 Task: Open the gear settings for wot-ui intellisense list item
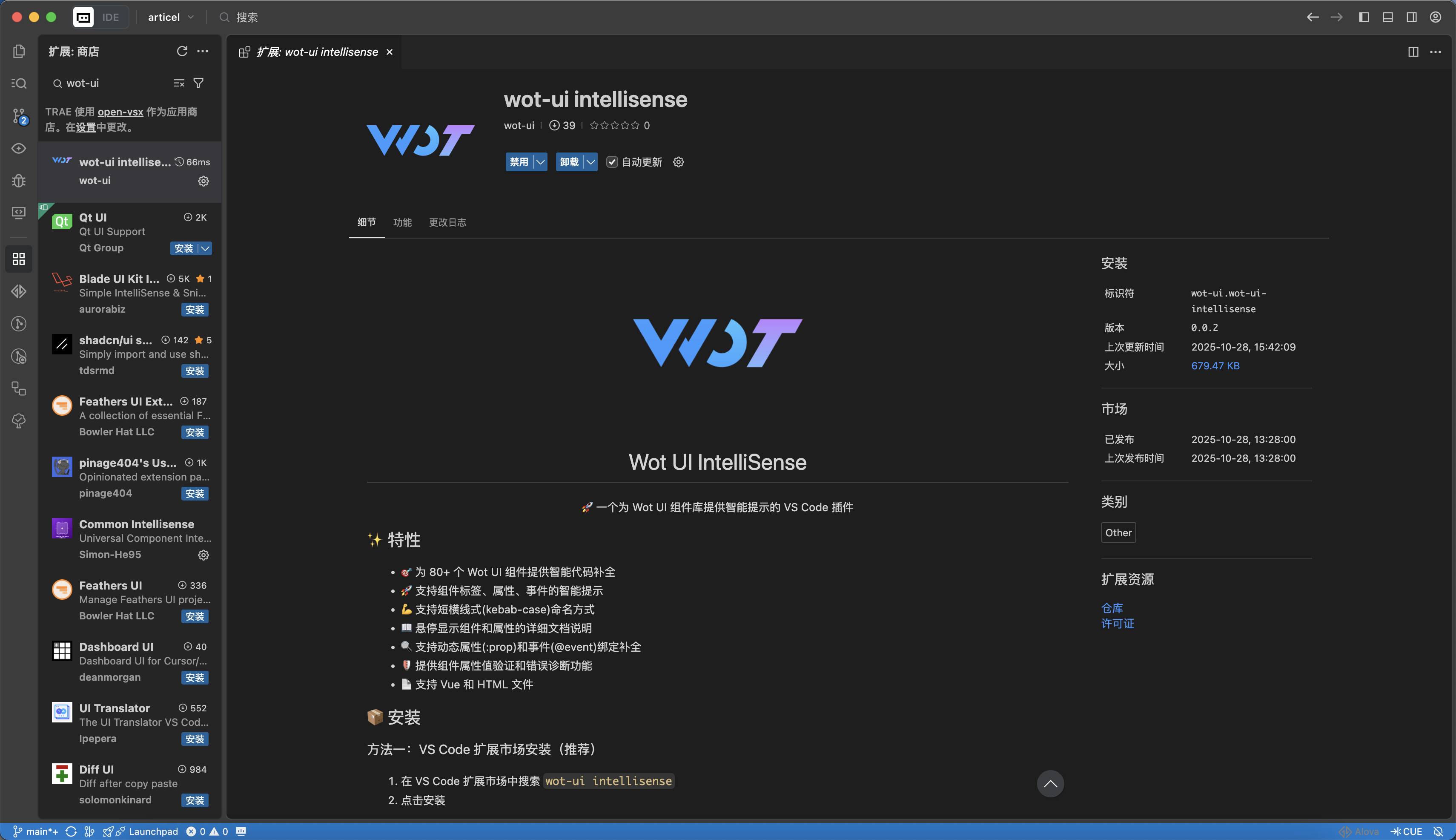point(203,181)
